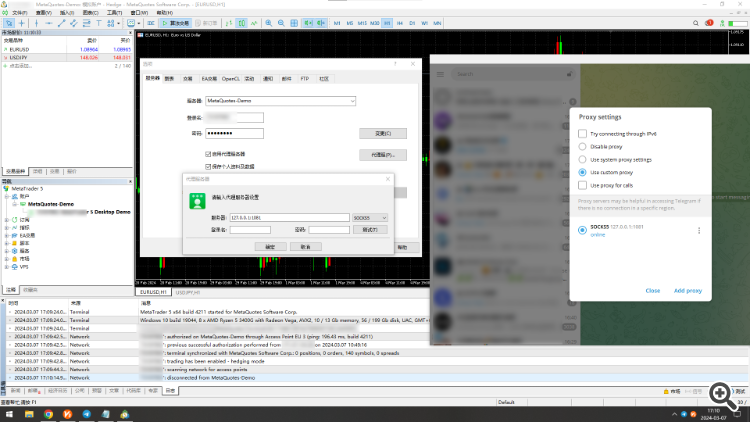This screenshot has height=422, width=750.
Task: Select the text label tool
Action: (x=99, y=23)
